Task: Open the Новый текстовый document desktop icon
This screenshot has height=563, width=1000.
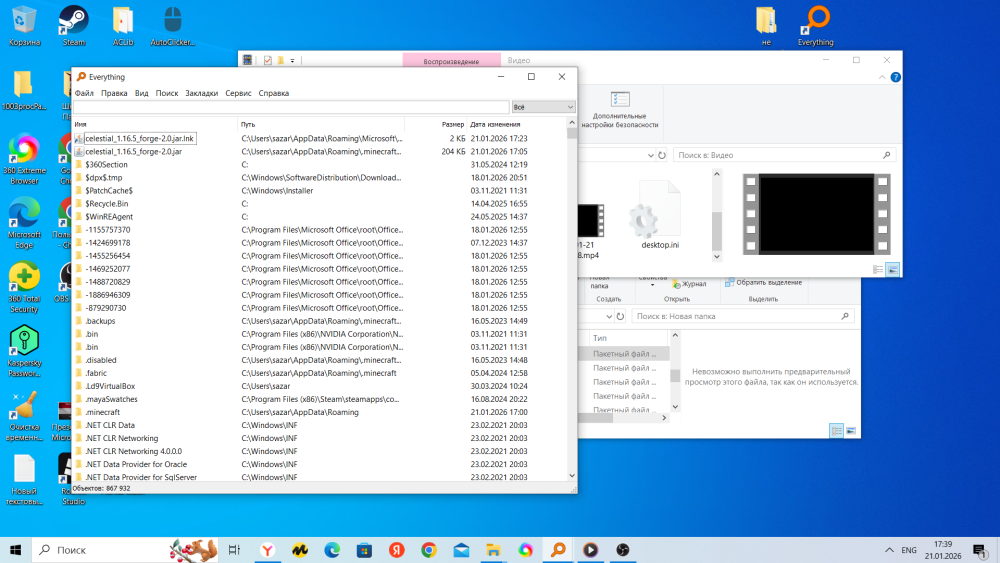Action: coord(24,479)
